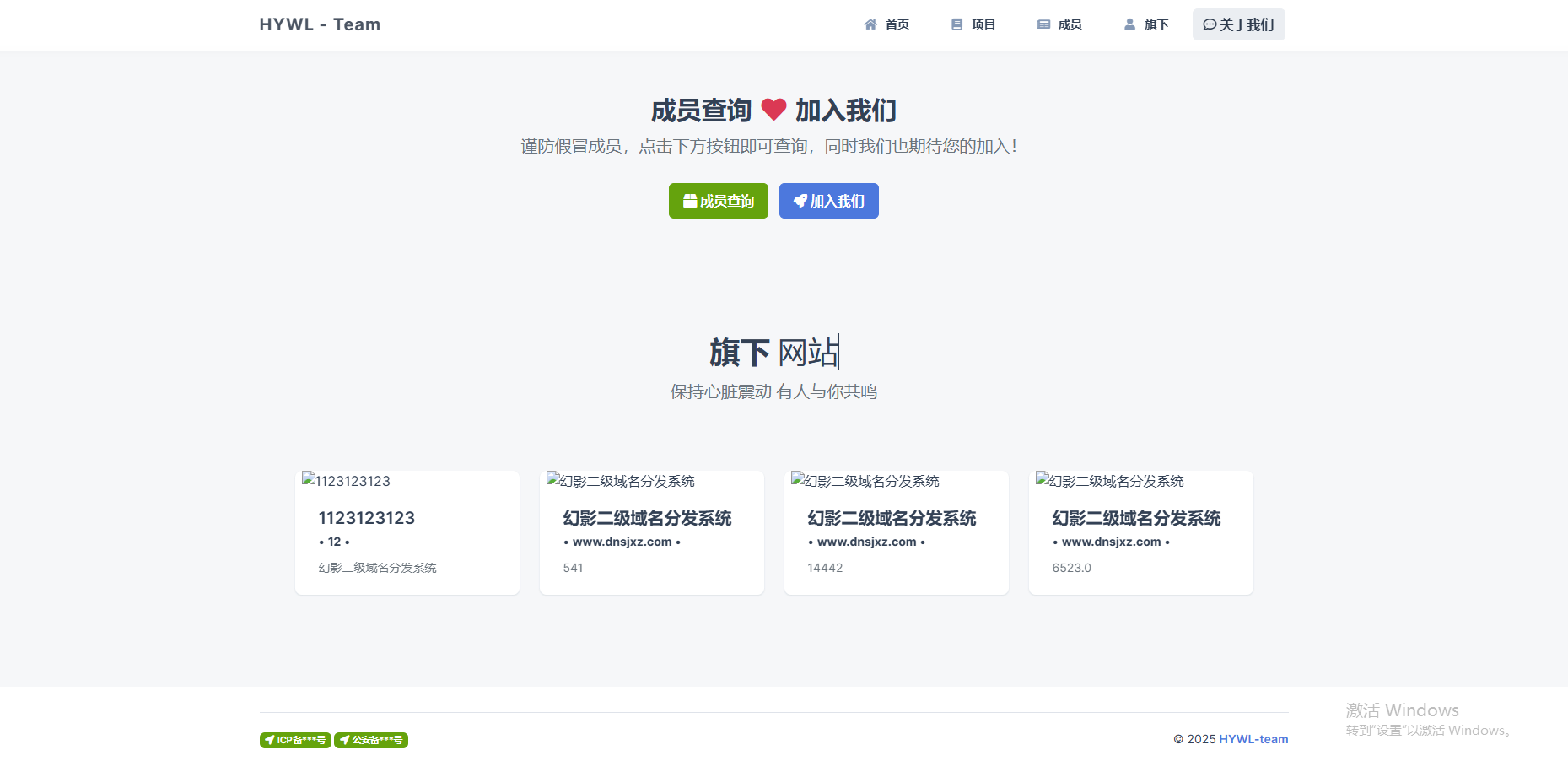The width and height of the screenshot is (1568, 777).
Task: Click www.dnsjxz.com in the 6523.0 card
Action: [x=1112, y=542]
